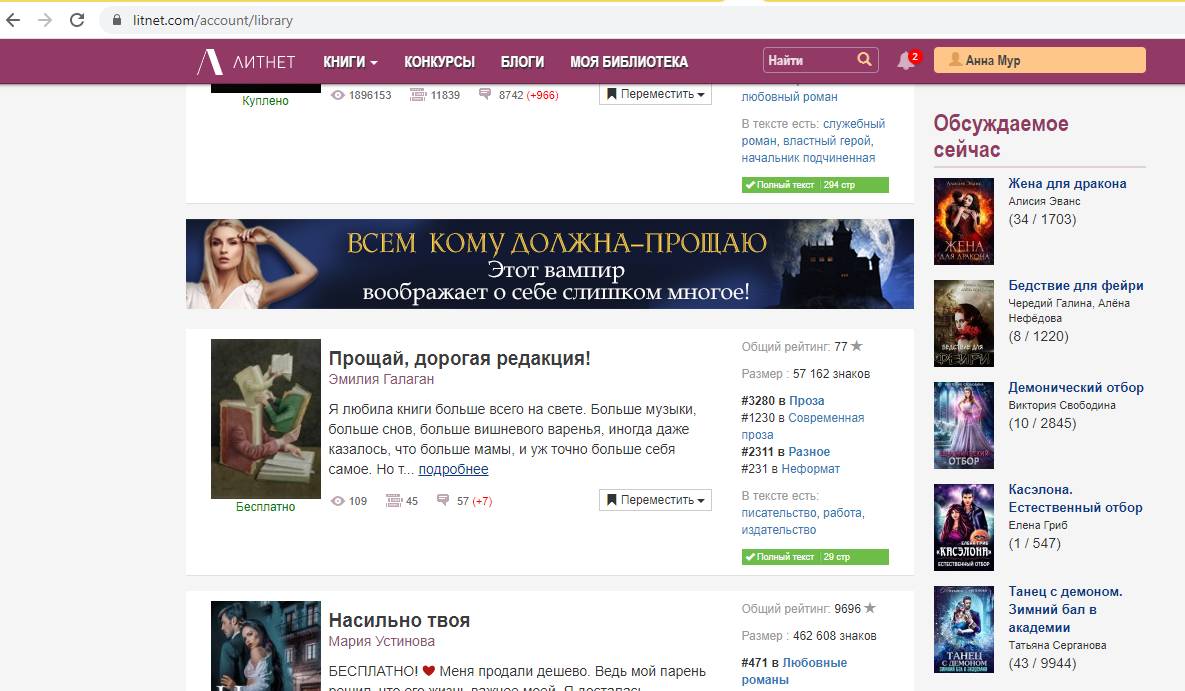Click rating star next to 9696
1185x691 pixels.
point(870,608)
